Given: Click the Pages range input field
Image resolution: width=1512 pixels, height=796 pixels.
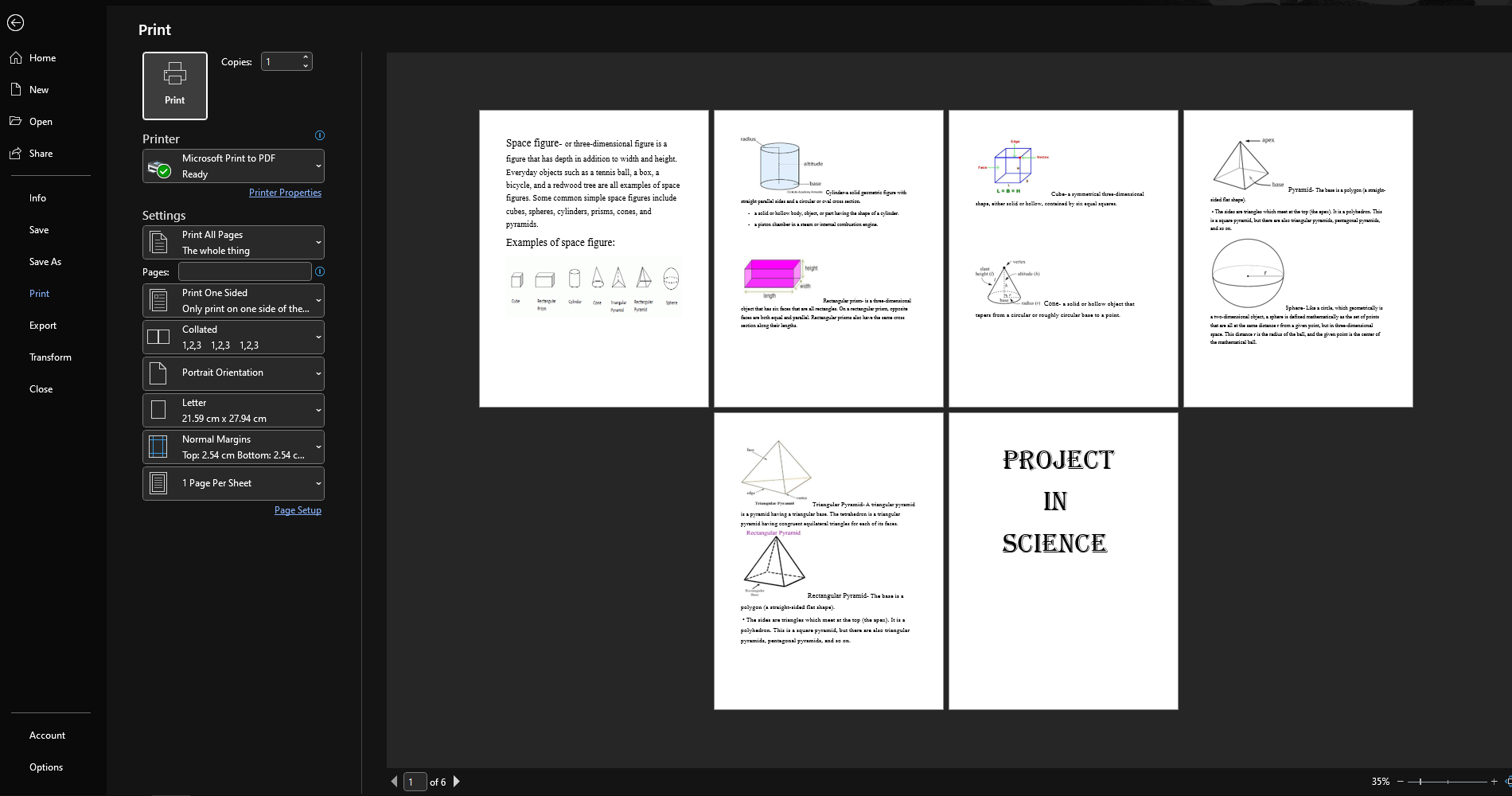Looking at the screenshot, I should pyautogui.click(x=245, y=271).
